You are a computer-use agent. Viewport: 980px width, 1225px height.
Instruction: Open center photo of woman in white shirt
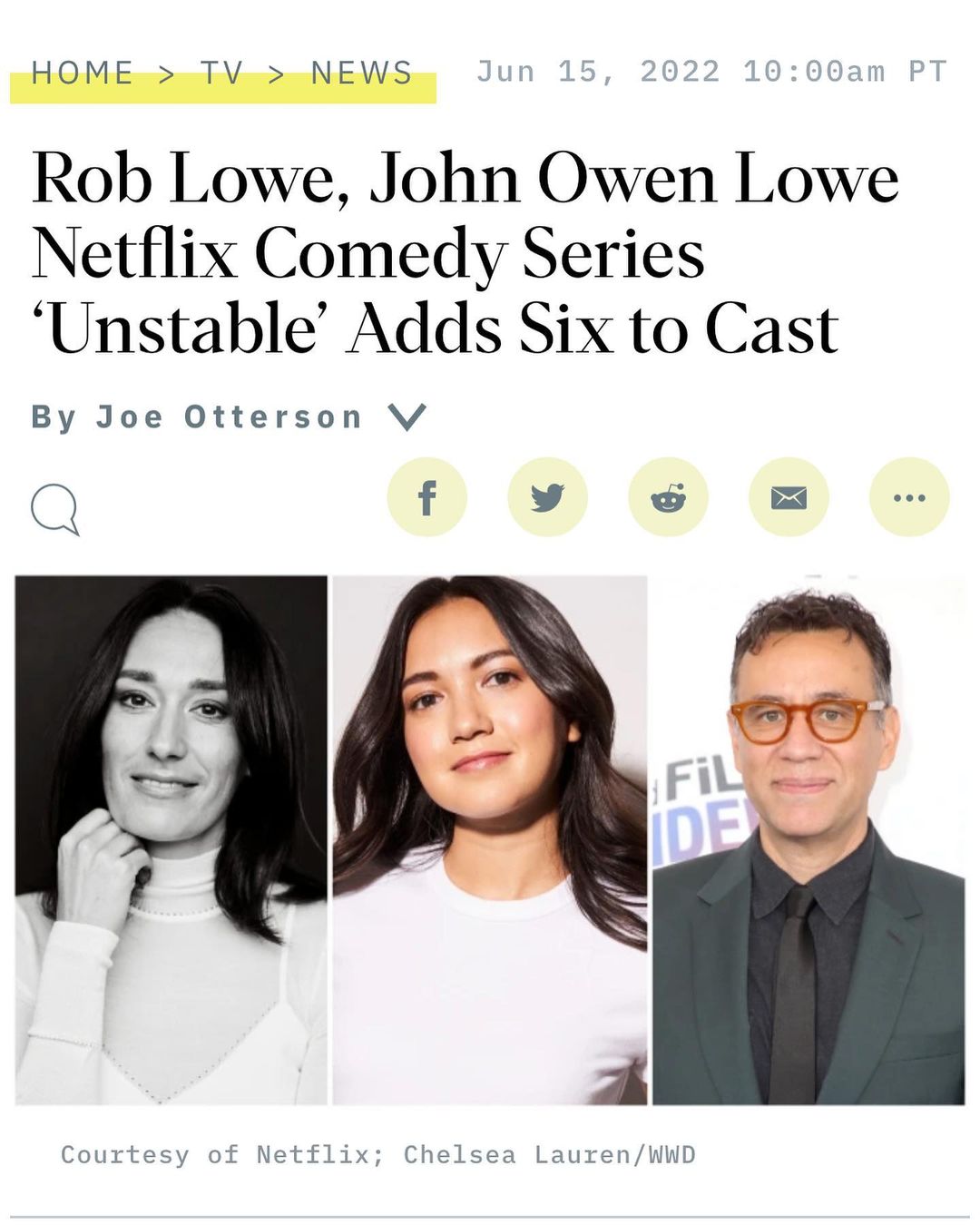point(490,840)
